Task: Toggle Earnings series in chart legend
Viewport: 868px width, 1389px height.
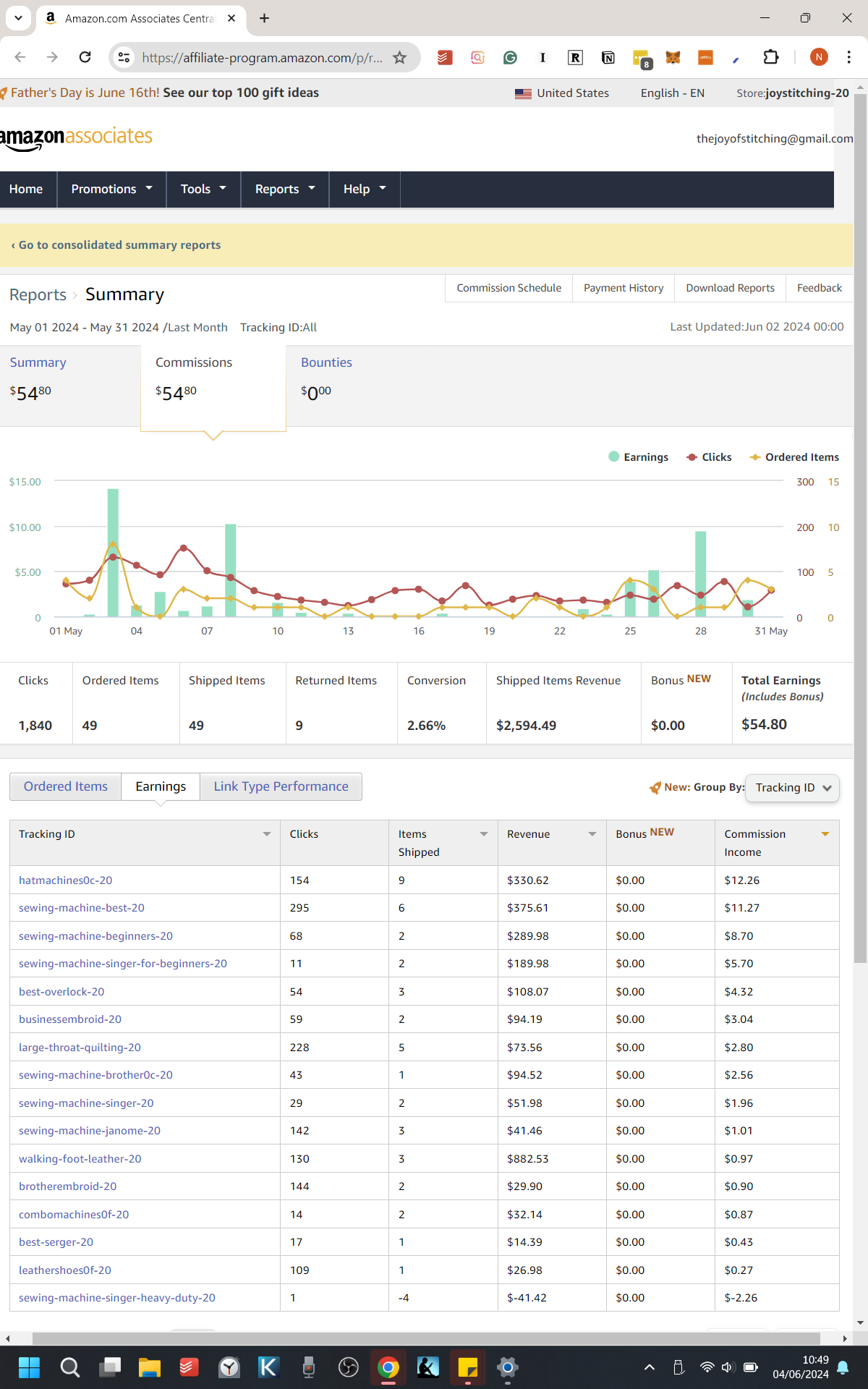Action: (639, 457)
